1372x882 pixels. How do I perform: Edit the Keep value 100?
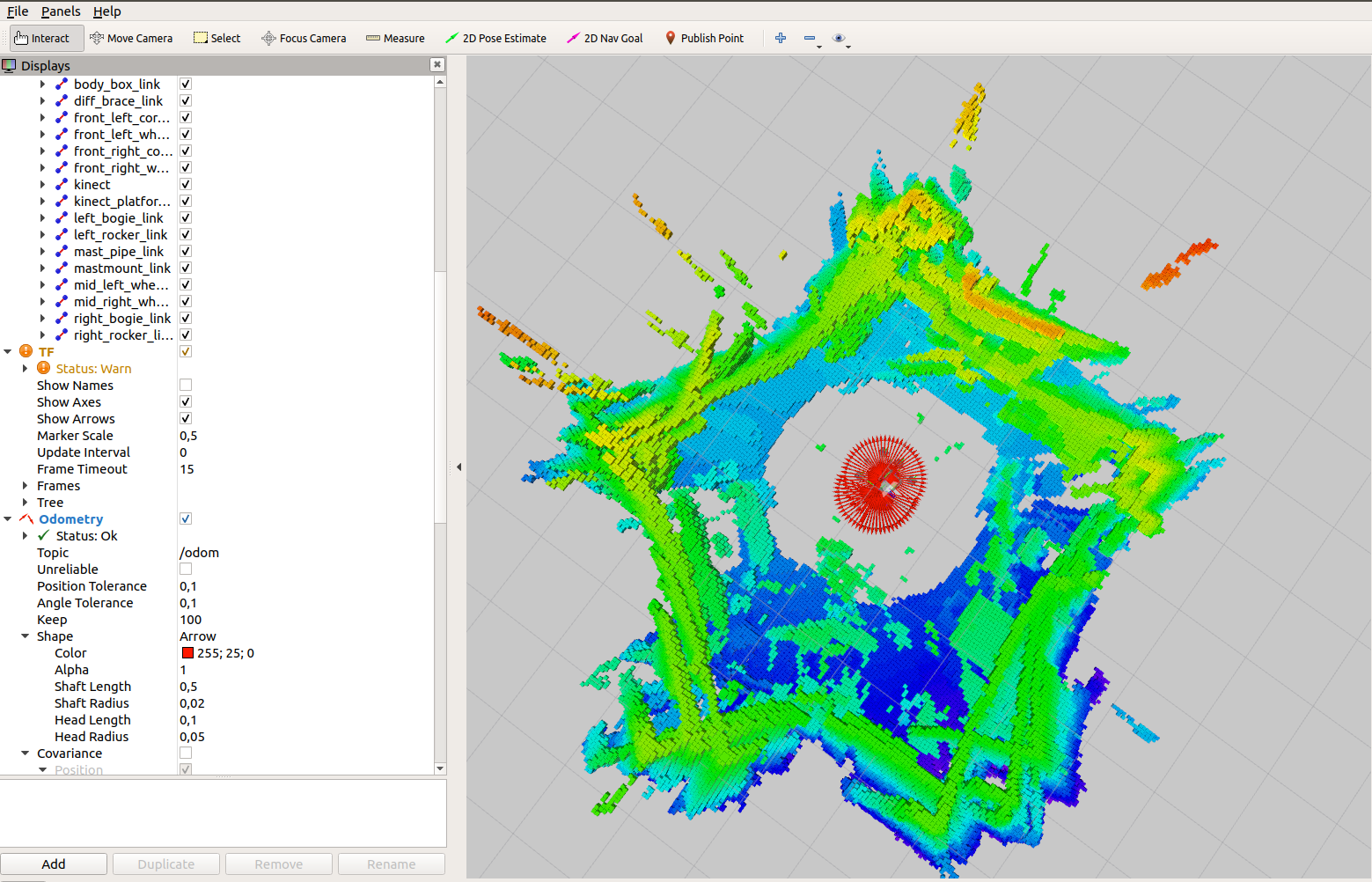click(x=305, y=619)
